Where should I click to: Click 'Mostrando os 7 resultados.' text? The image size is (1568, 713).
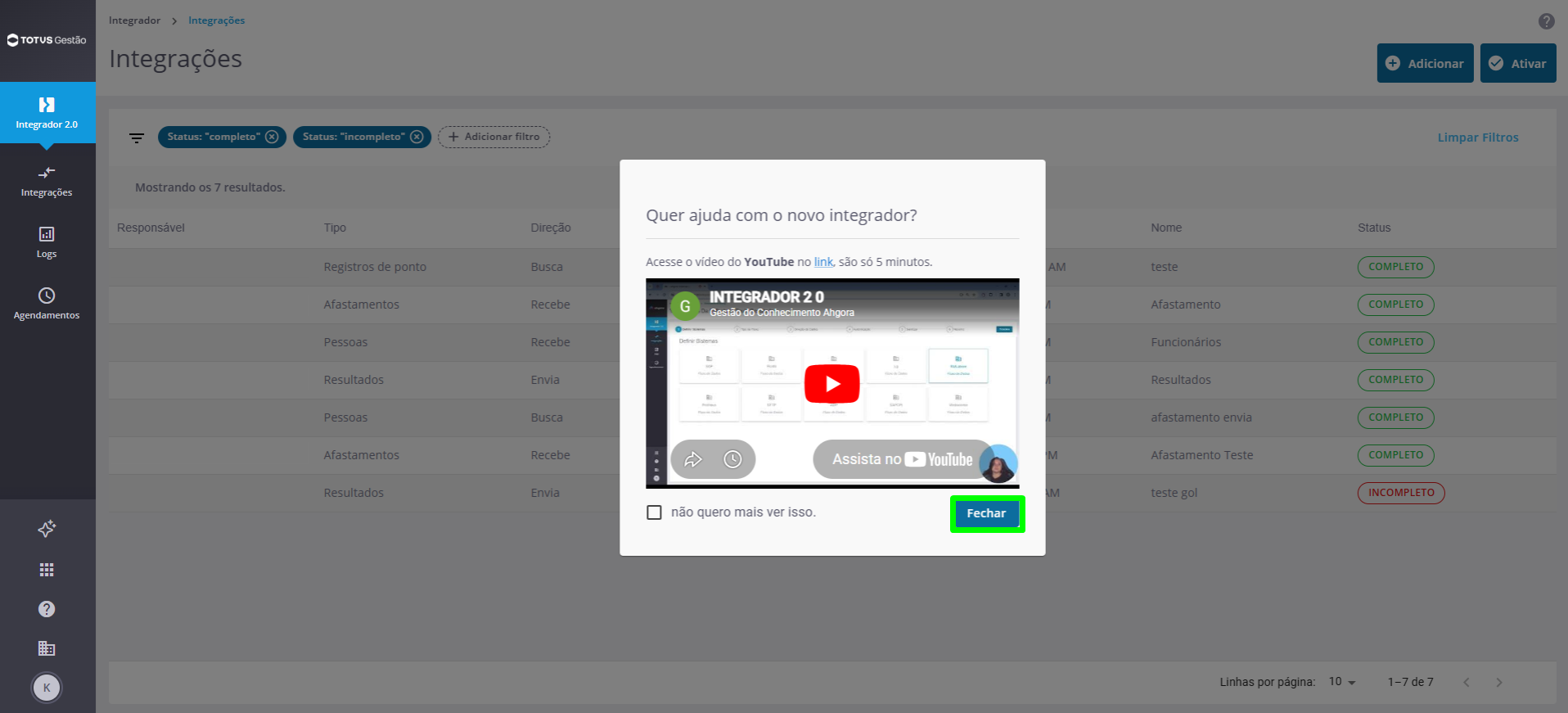(x=210, y=187)
